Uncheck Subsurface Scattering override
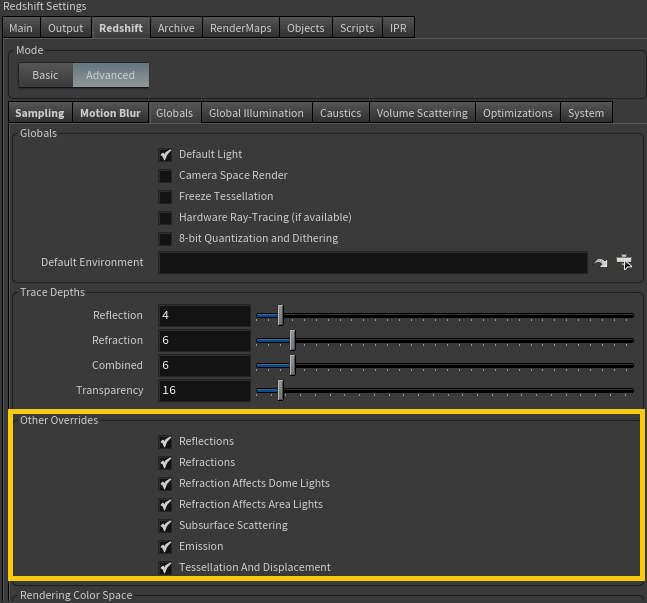The height and width of the screenshot is (603, 647). 166,526
